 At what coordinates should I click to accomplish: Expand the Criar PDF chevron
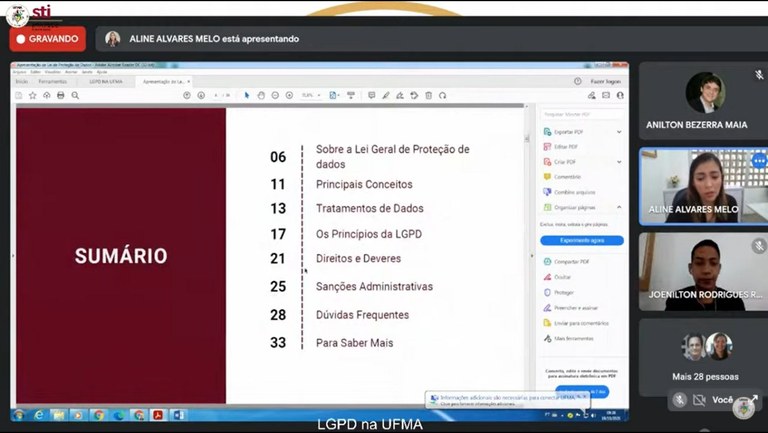(619, 161)
